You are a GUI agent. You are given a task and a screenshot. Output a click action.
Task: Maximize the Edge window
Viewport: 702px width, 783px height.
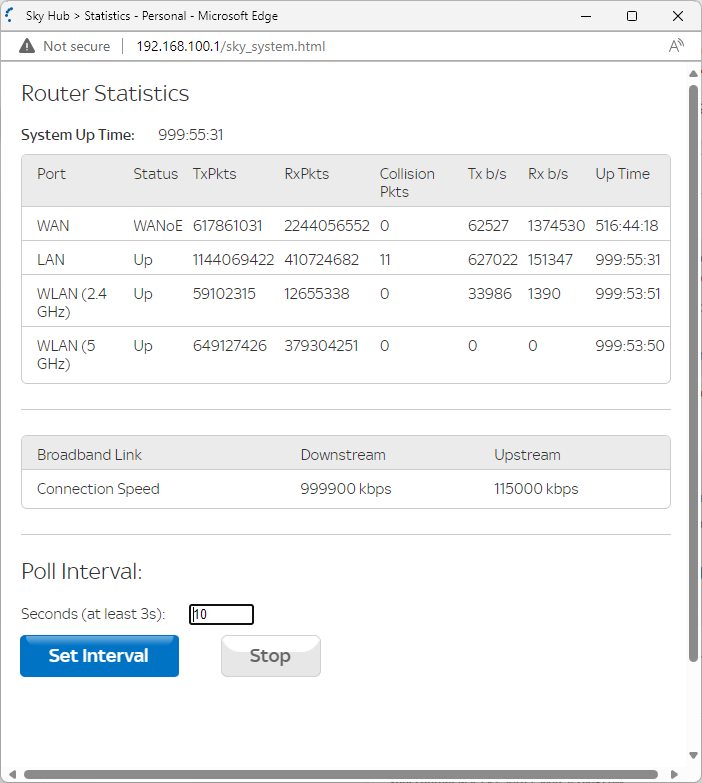[632, 16]
